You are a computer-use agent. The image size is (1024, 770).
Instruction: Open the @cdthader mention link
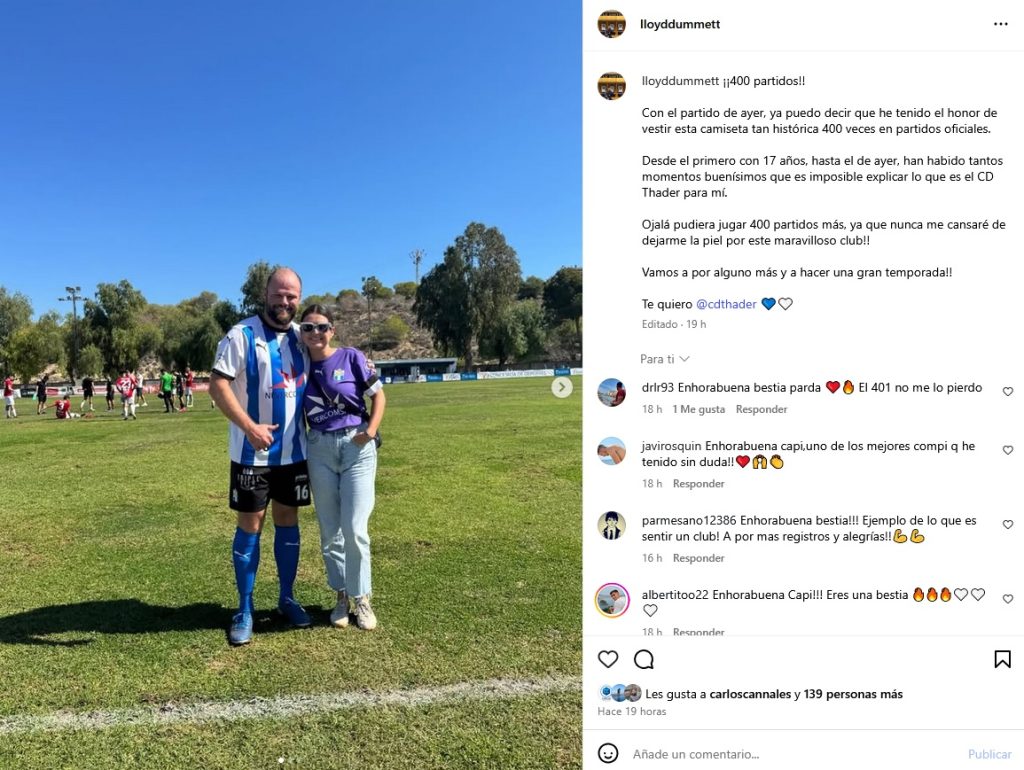[726, 304]
